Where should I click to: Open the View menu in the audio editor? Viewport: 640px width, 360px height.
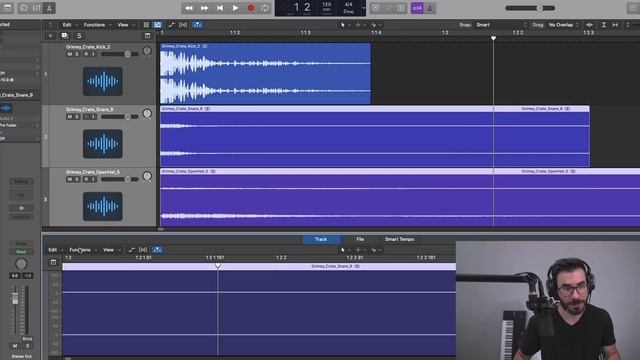point(109,250)
